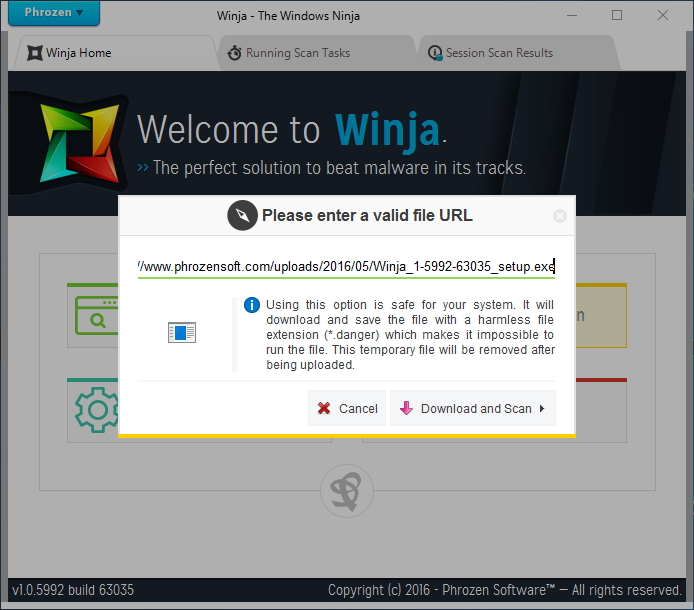Click the green browser search tile icon
Screen dimensions: 694x610
pyautogui.click(x=96, y=315)
